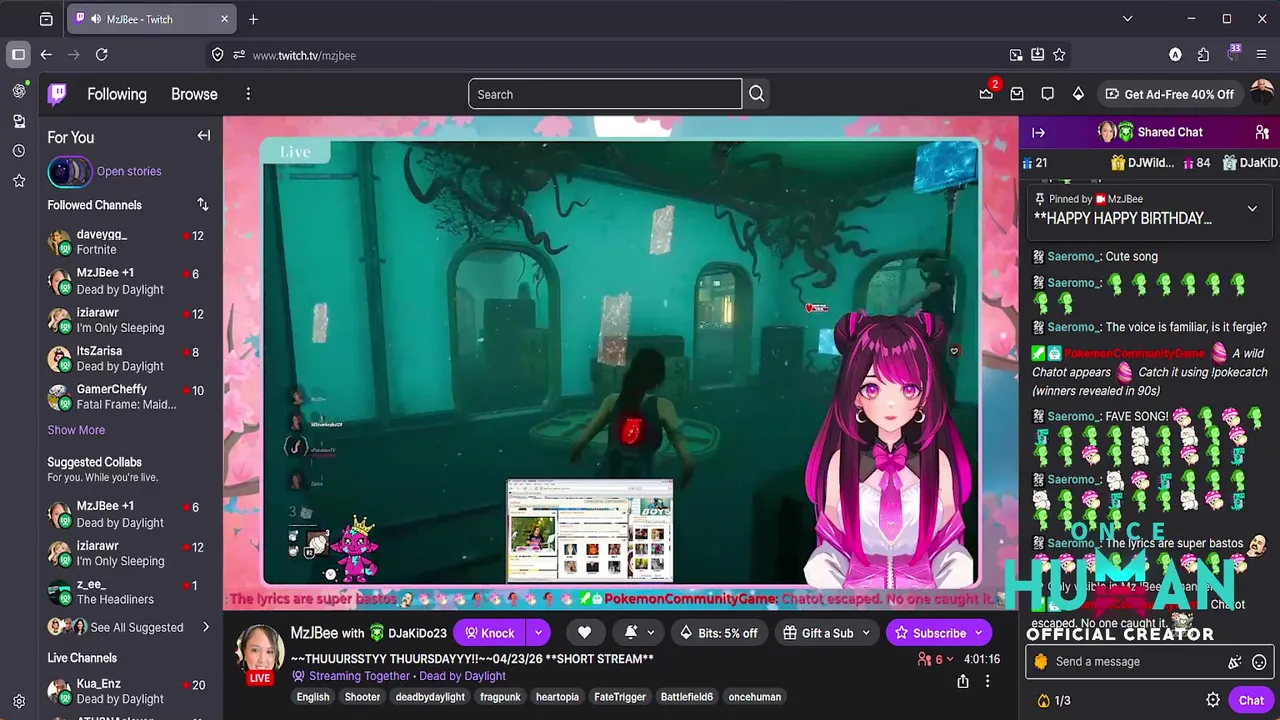
Task: Open the three-dot More menu beside Browse
Action: point(248,94)
